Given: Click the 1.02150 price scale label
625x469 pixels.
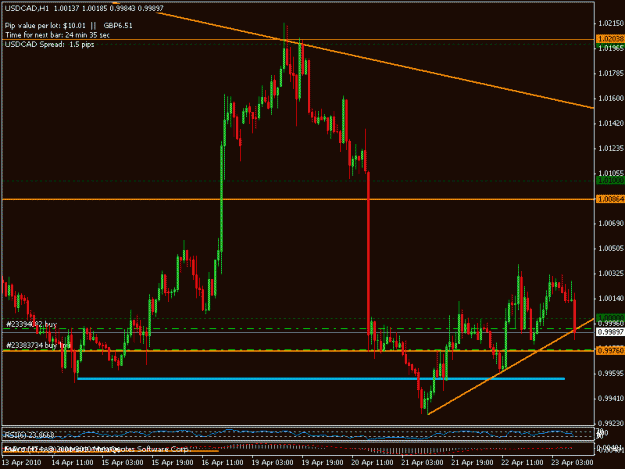Looking at the screenshot, I should pyautogui.click(x=611, y=24).
